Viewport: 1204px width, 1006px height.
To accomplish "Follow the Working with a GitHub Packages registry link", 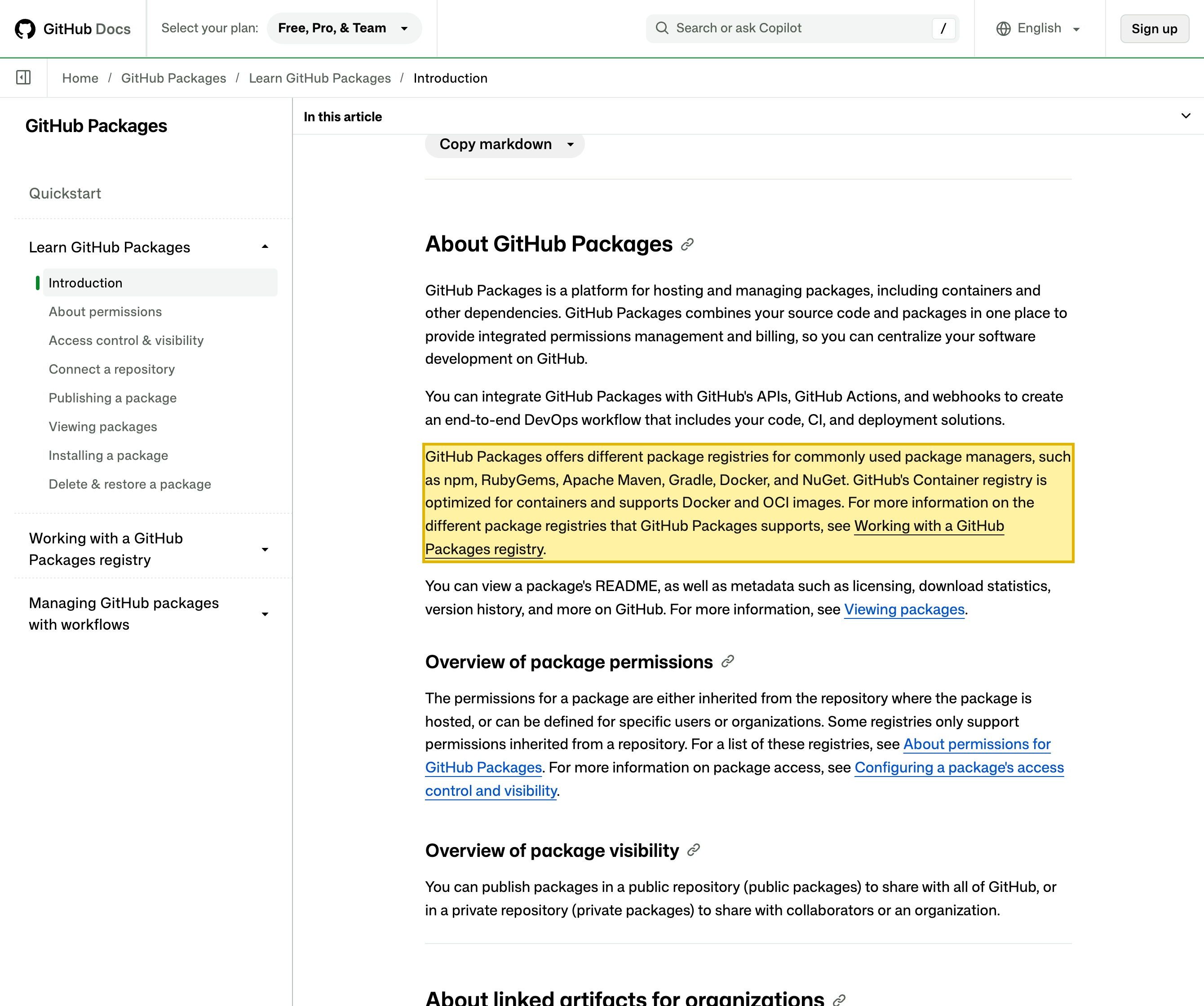I will pos(929,526).
